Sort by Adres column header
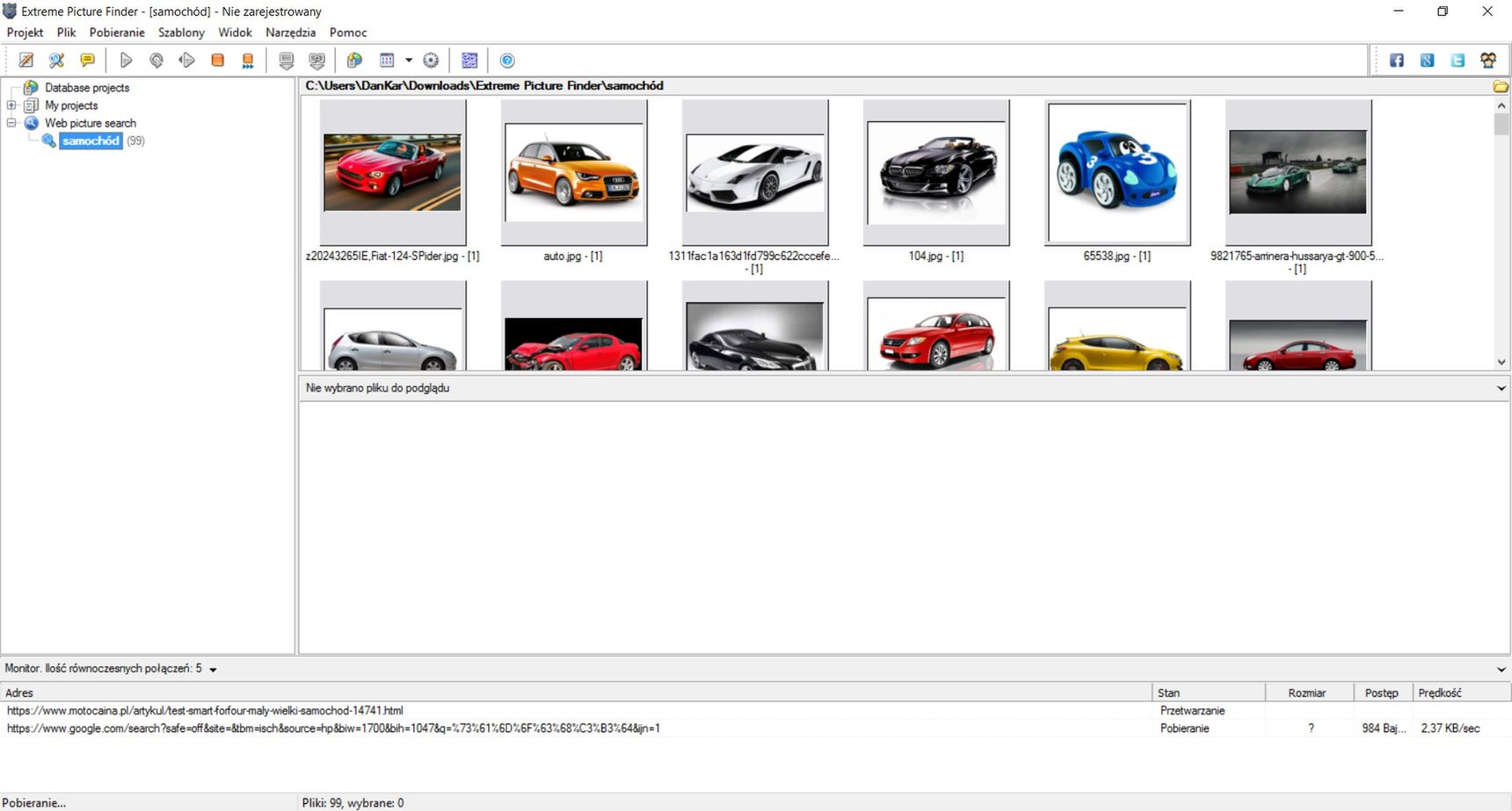 point(576,692)
